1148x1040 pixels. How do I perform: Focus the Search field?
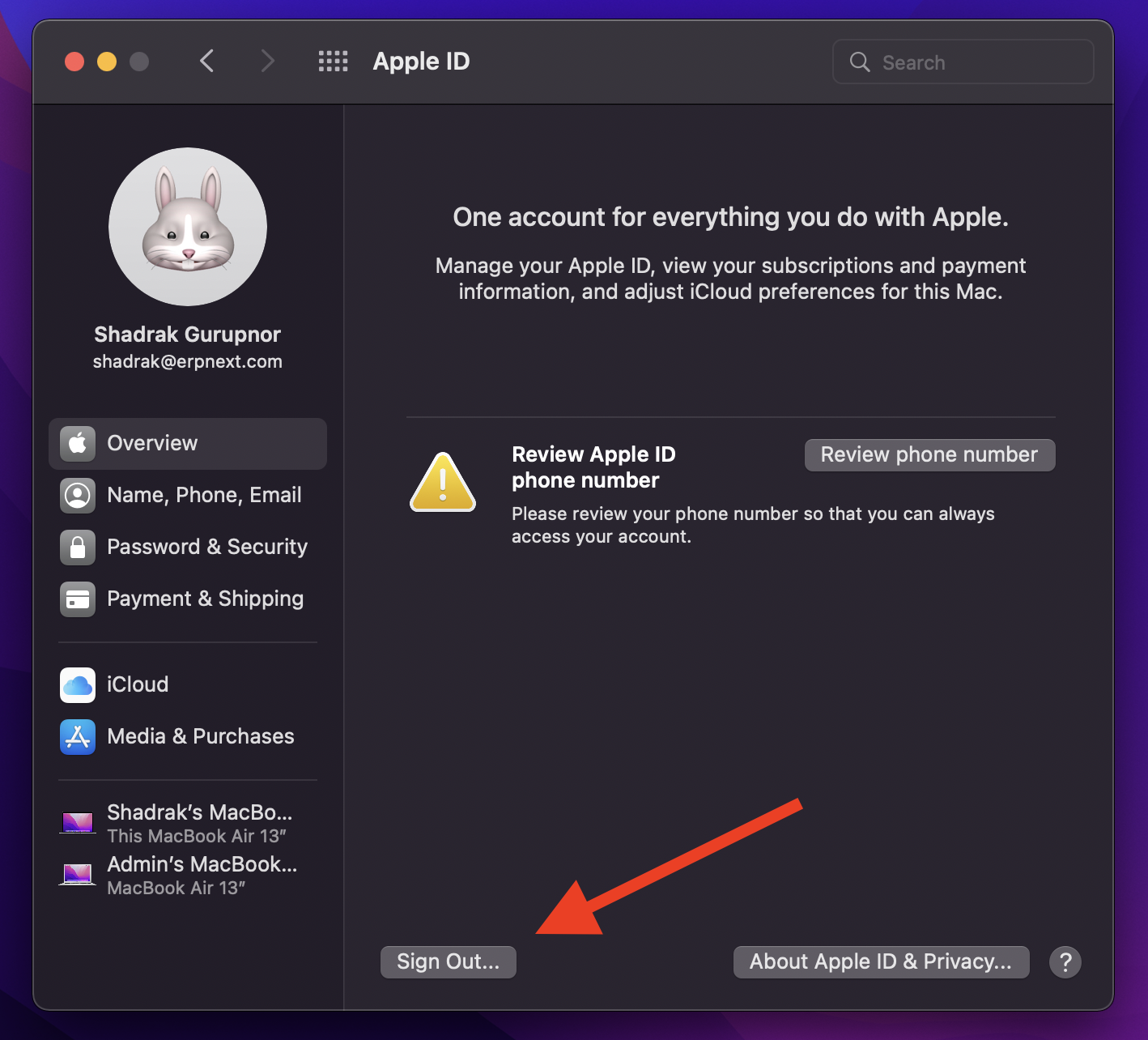(x=963, y=62)
